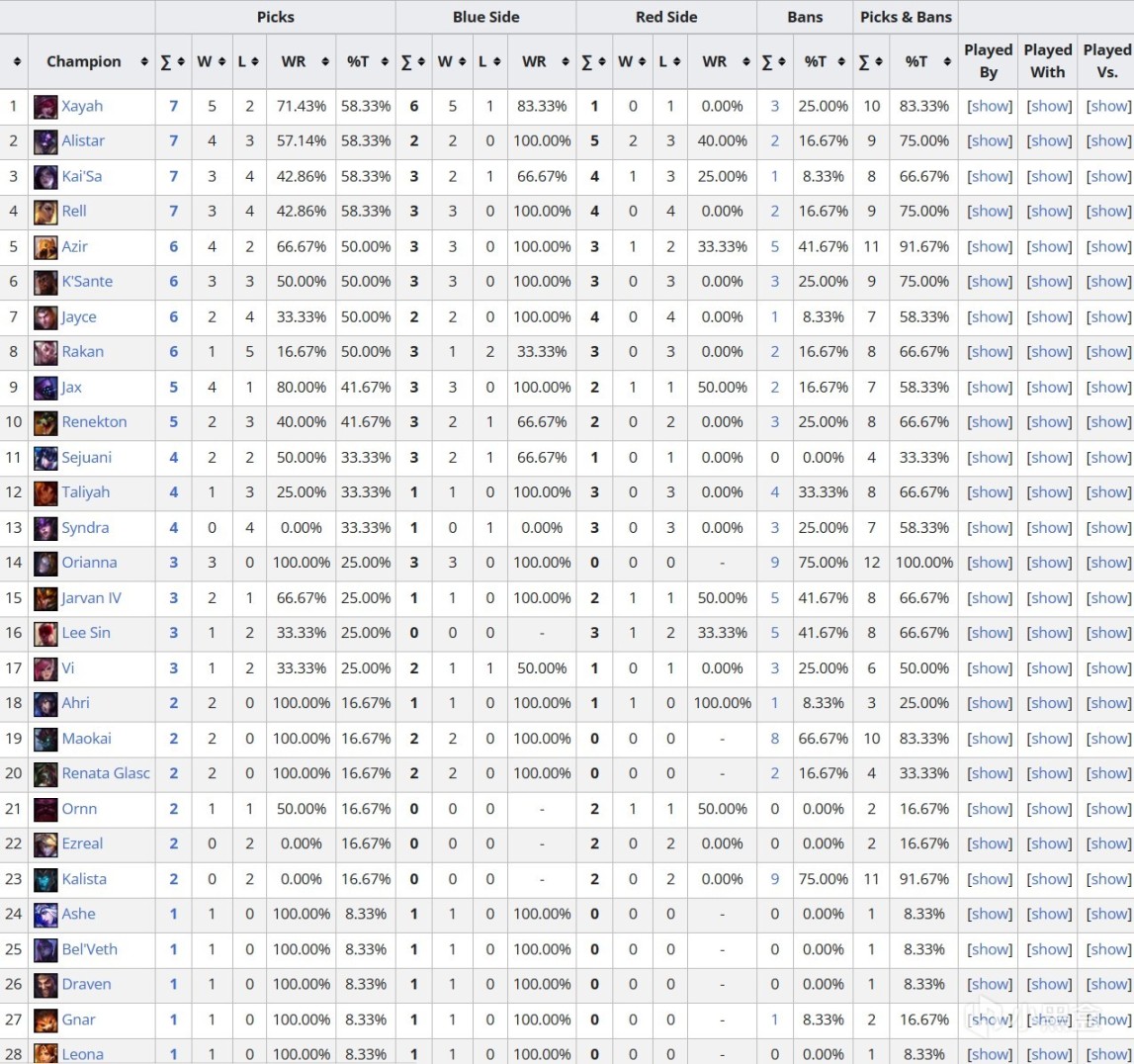
Task: Sort by Picks losses L column
Action: point(249,61)
